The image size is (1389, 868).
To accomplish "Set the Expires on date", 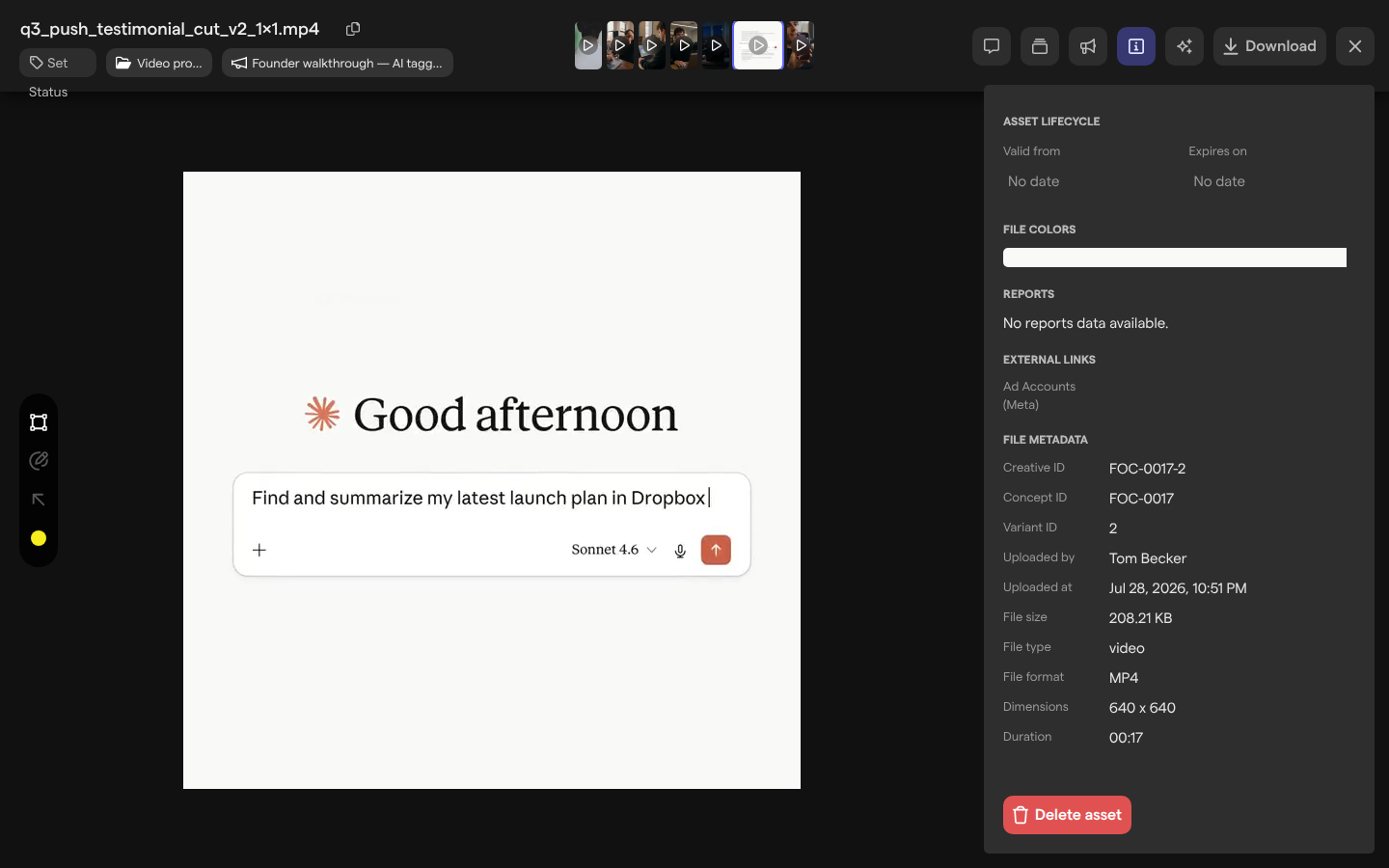I will pos(1219,181).
